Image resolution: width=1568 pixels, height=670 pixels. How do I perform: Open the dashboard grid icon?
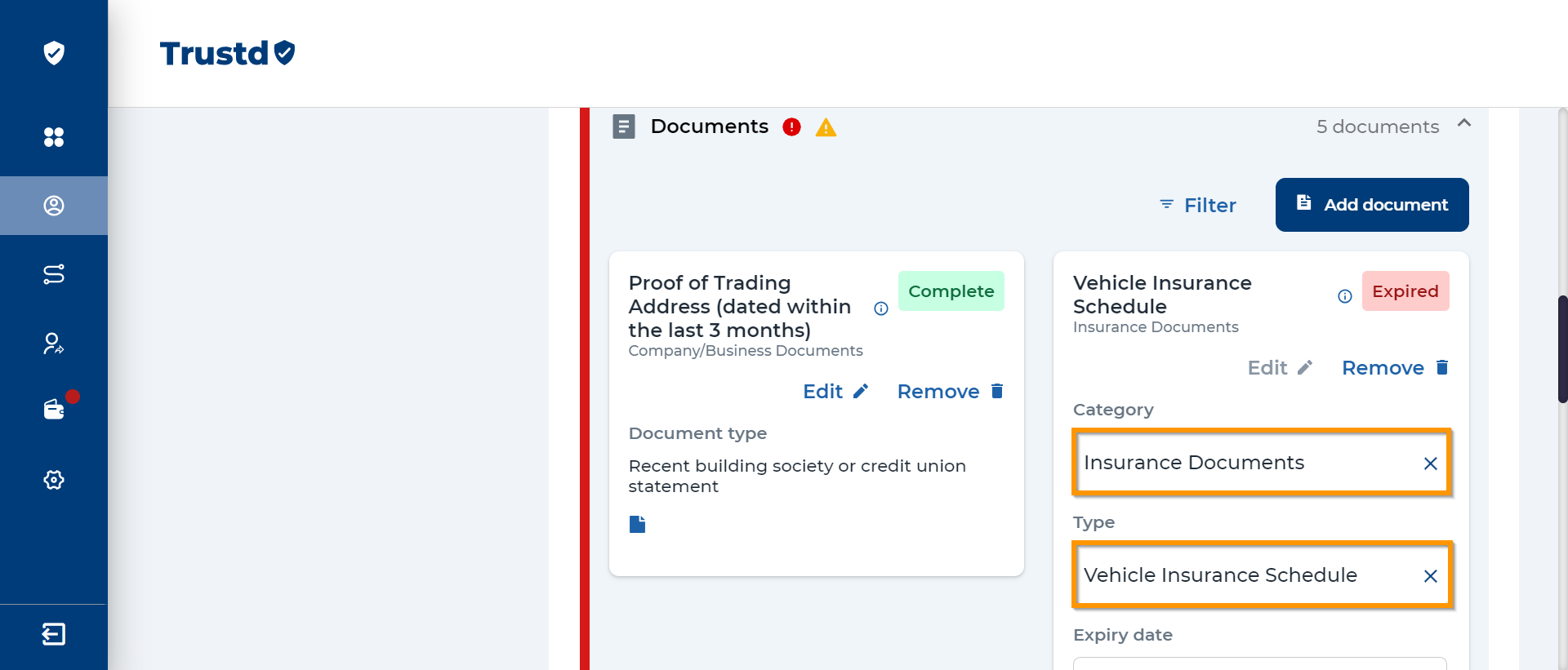54,137
